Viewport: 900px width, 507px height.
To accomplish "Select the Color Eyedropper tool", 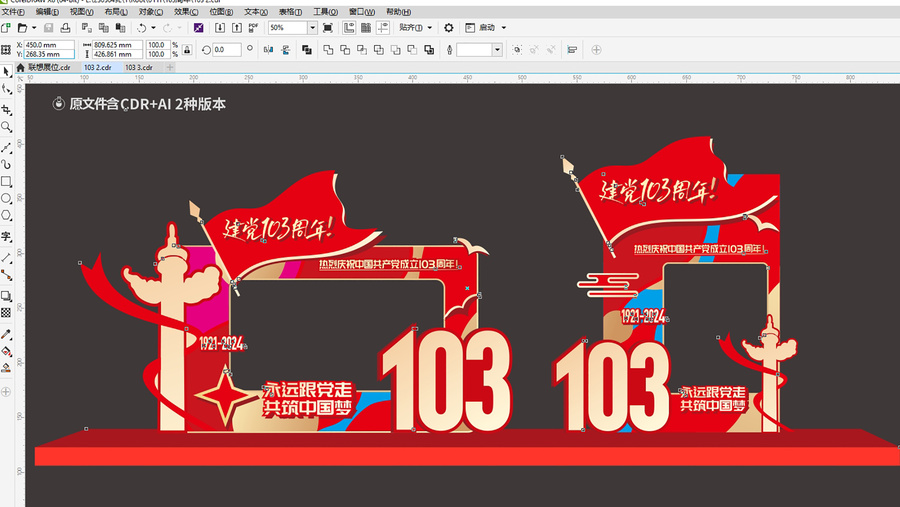I will pyautogui.click(x=6, y=334).
